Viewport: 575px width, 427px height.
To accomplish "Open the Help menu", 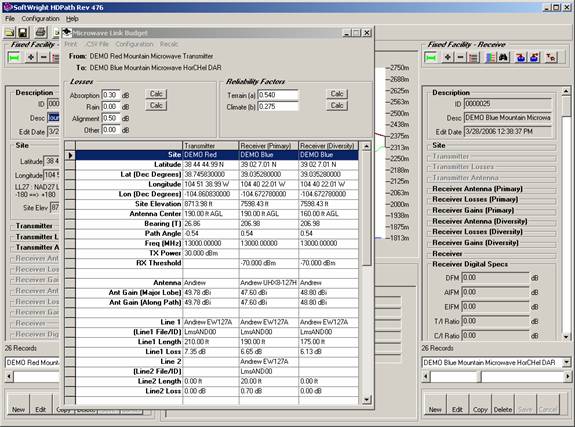I will (72, 19).
